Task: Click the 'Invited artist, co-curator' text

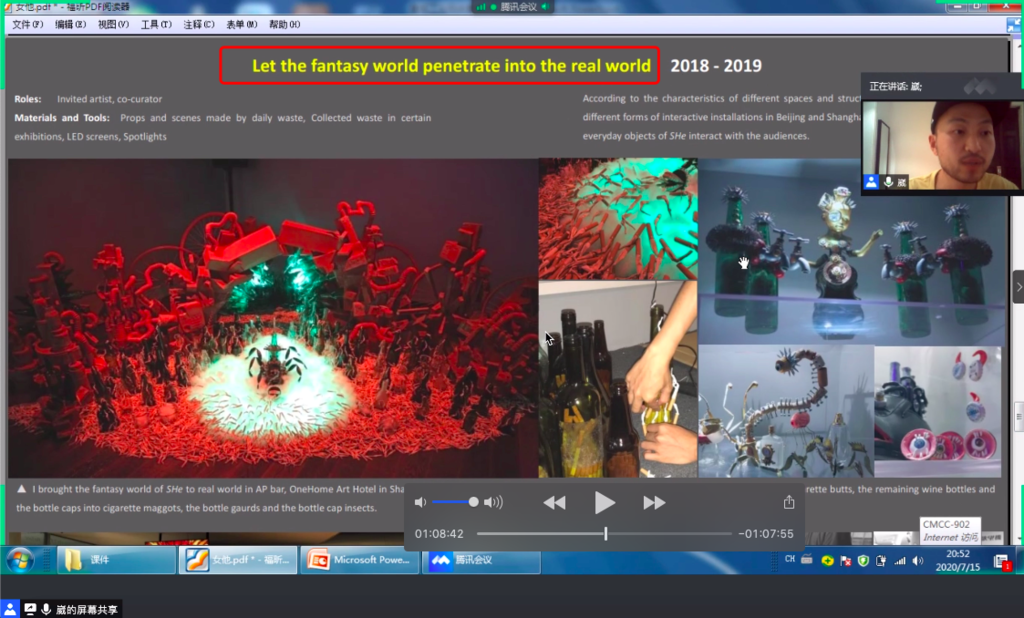Action: [109, 99]
